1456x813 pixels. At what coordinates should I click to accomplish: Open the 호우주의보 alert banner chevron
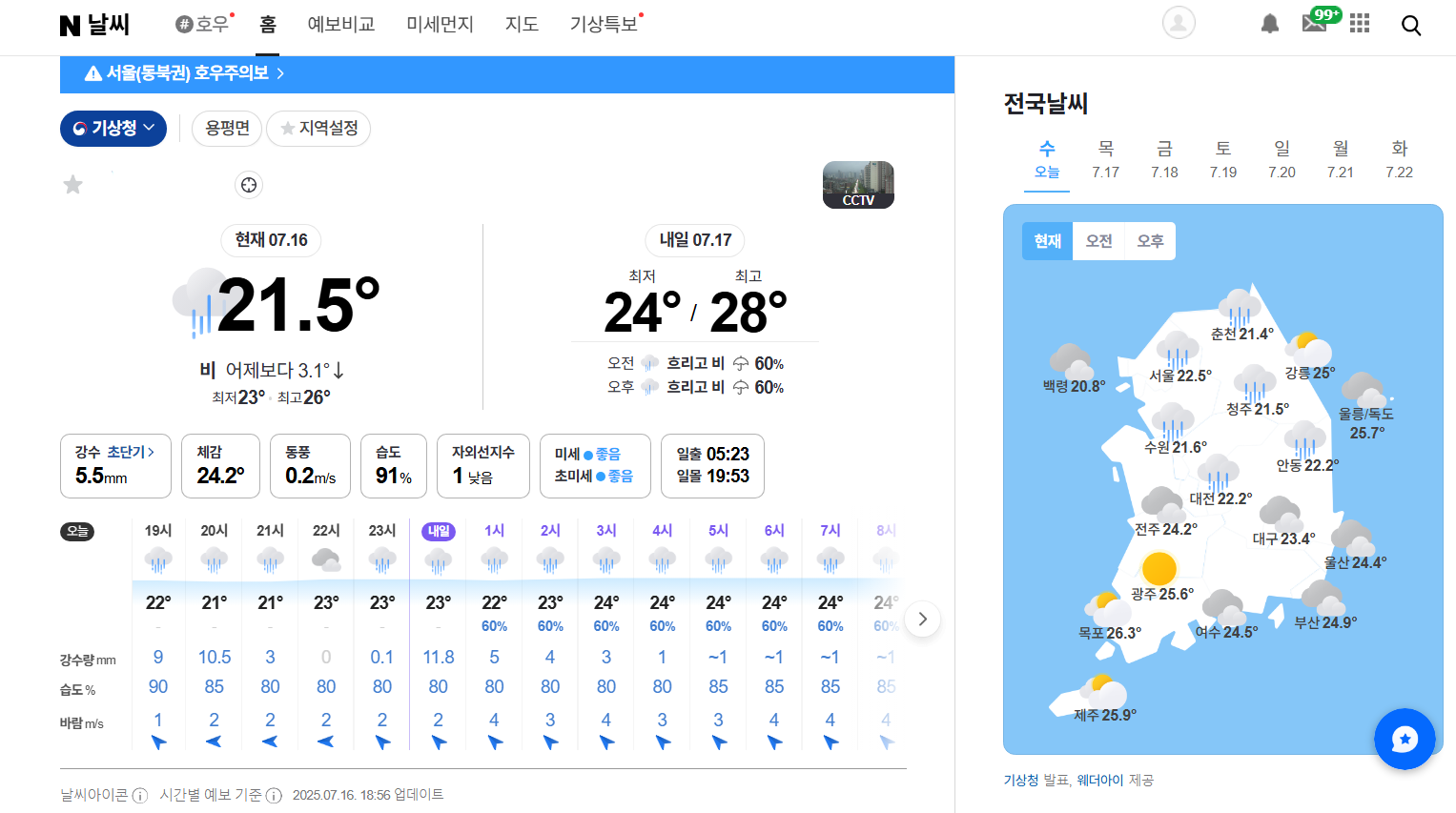(x=279, y=73)
